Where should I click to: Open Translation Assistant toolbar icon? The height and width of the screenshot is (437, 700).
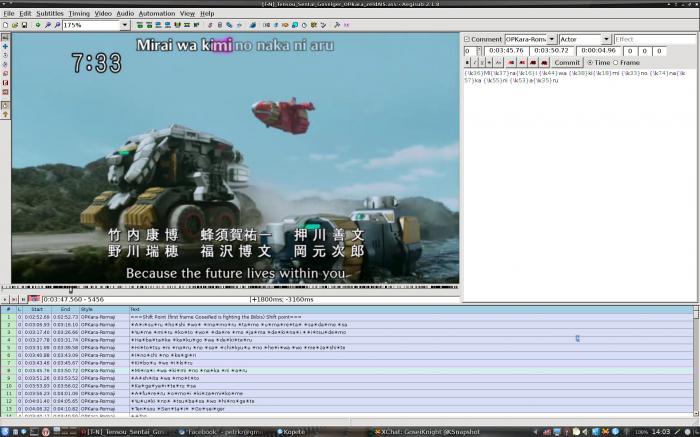click(285, 25)
